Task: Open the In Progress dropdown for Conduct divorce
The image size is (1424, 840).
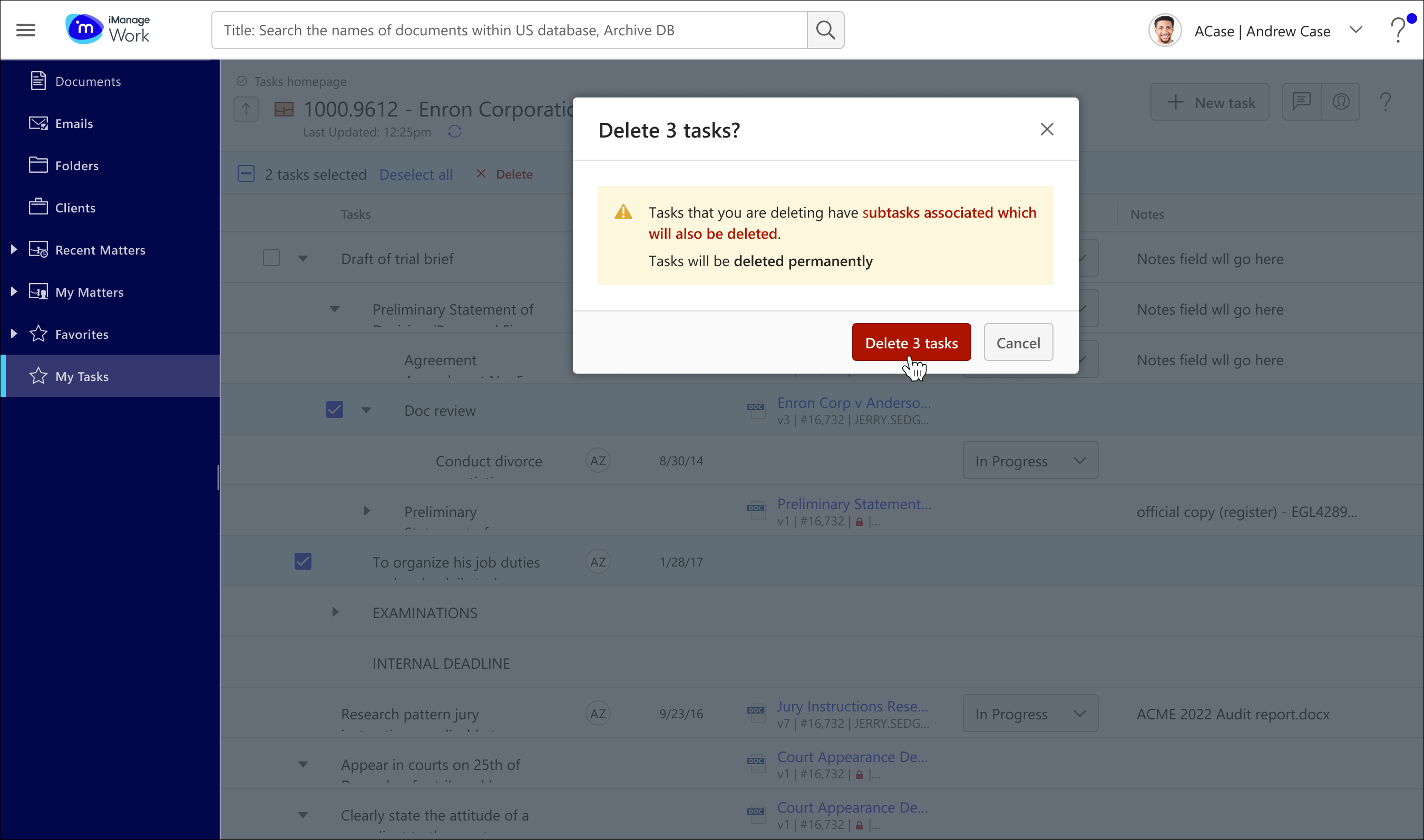Action: [x=1030, y=461]
